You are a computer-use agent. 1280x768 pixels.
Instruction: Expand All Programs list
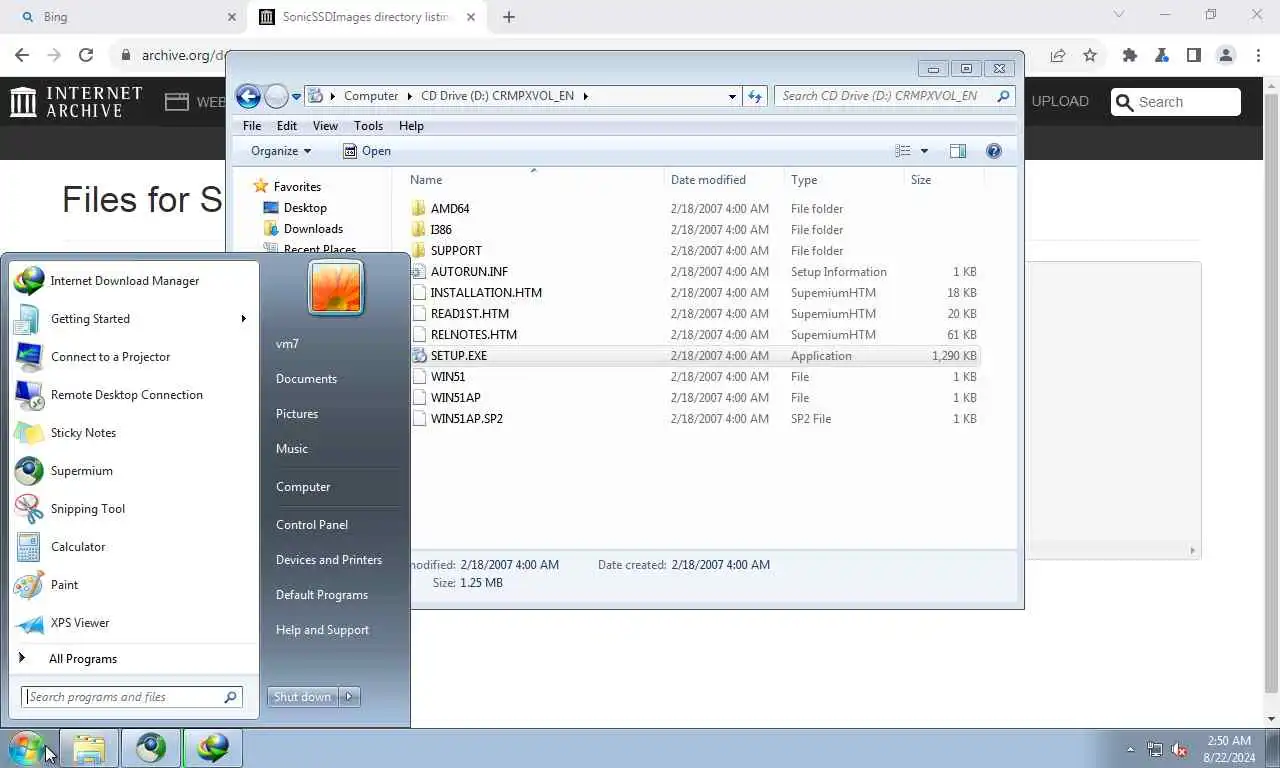(135, 659)
